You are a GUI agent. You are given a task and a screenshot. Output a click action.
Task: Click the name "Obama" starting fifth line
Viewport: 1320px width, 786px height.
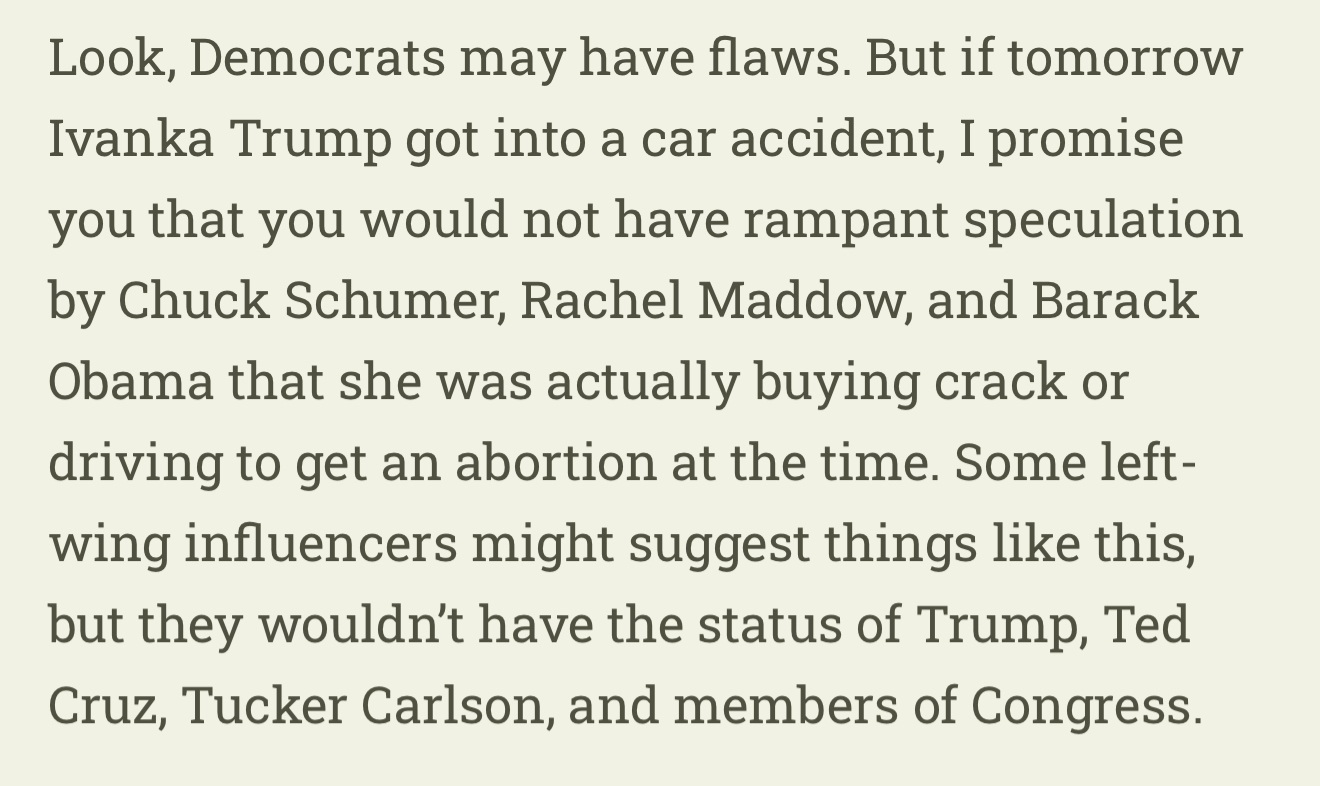(x=131, y=381)
